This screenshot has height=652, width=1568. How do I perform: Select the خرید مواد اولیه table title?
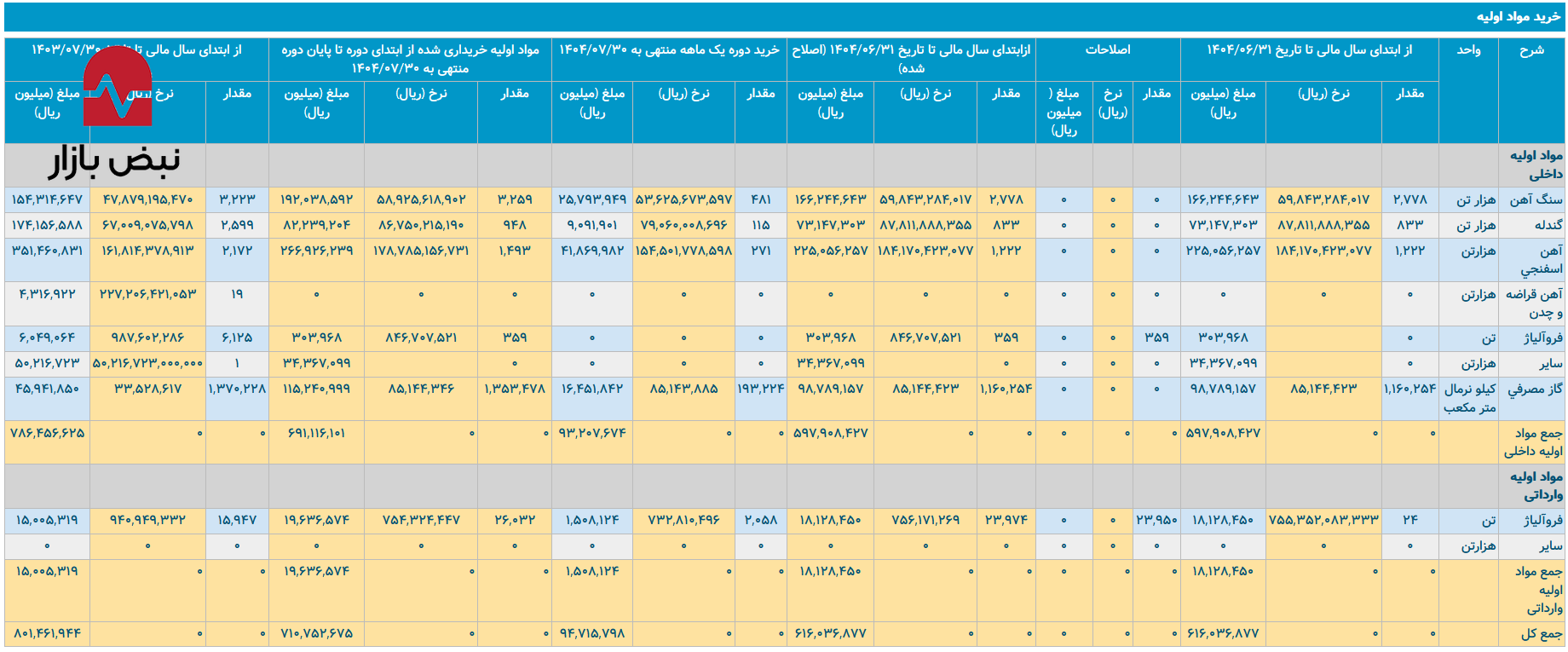(1519, 17)
